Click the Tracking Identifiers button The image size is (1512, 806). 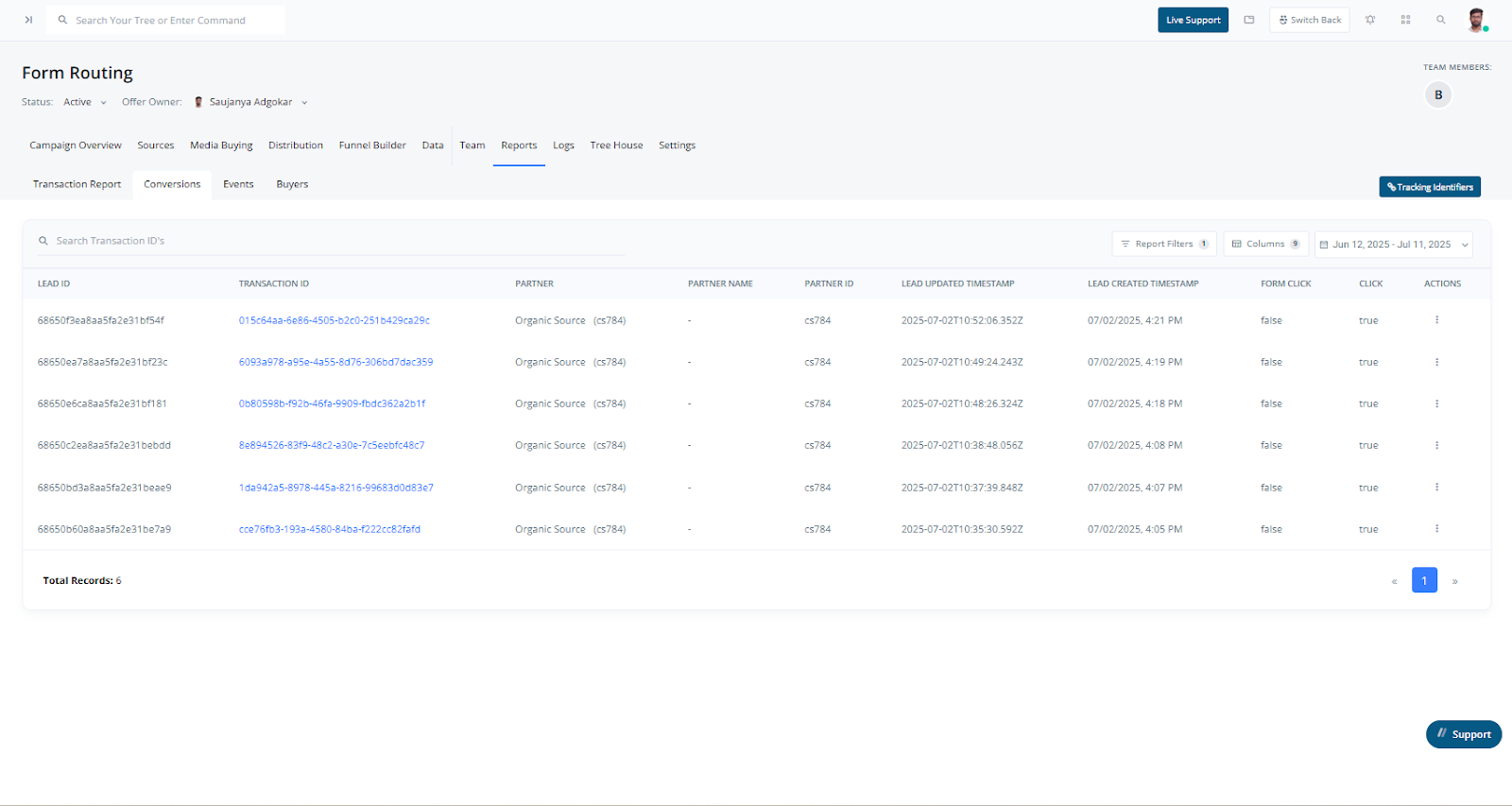(x=1429, y=187)
